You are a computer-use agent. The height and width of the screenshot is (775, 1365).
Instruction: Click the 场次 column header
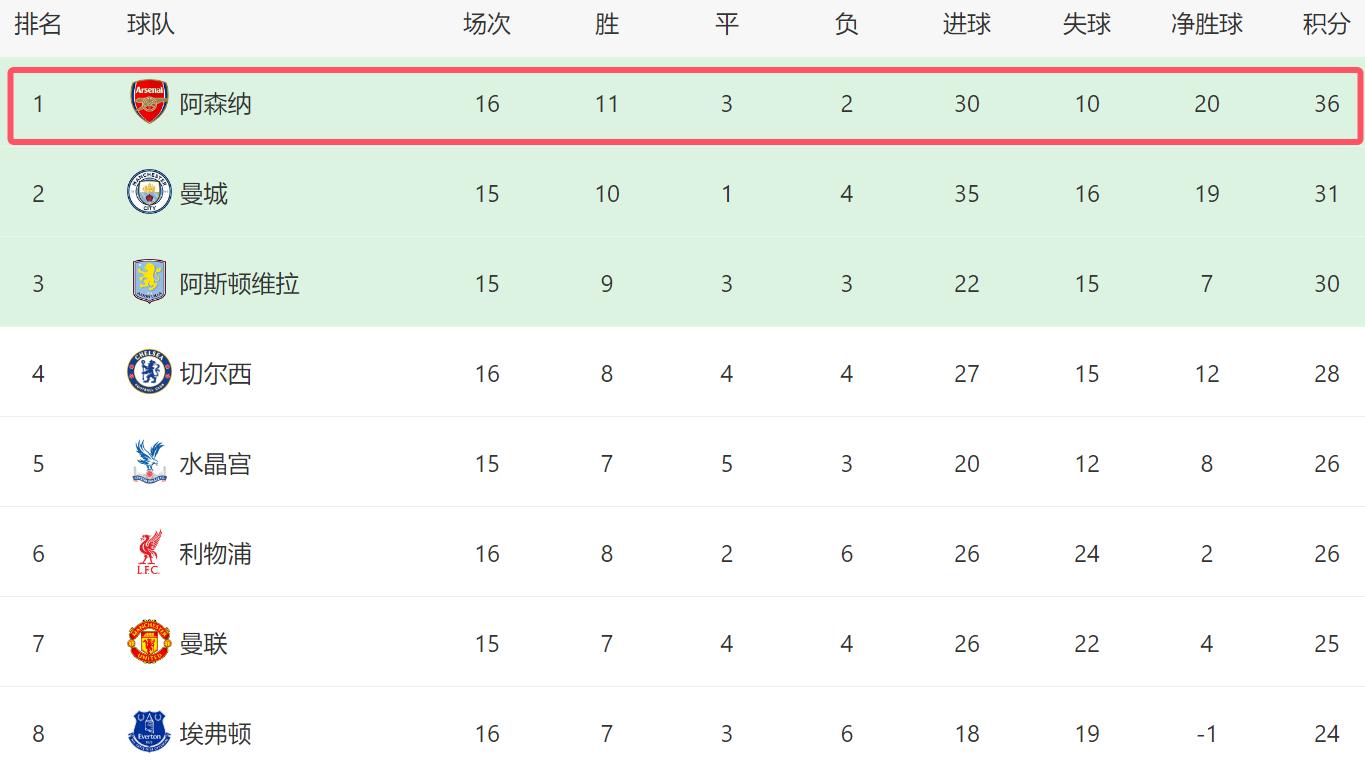[x=487, y=25]
